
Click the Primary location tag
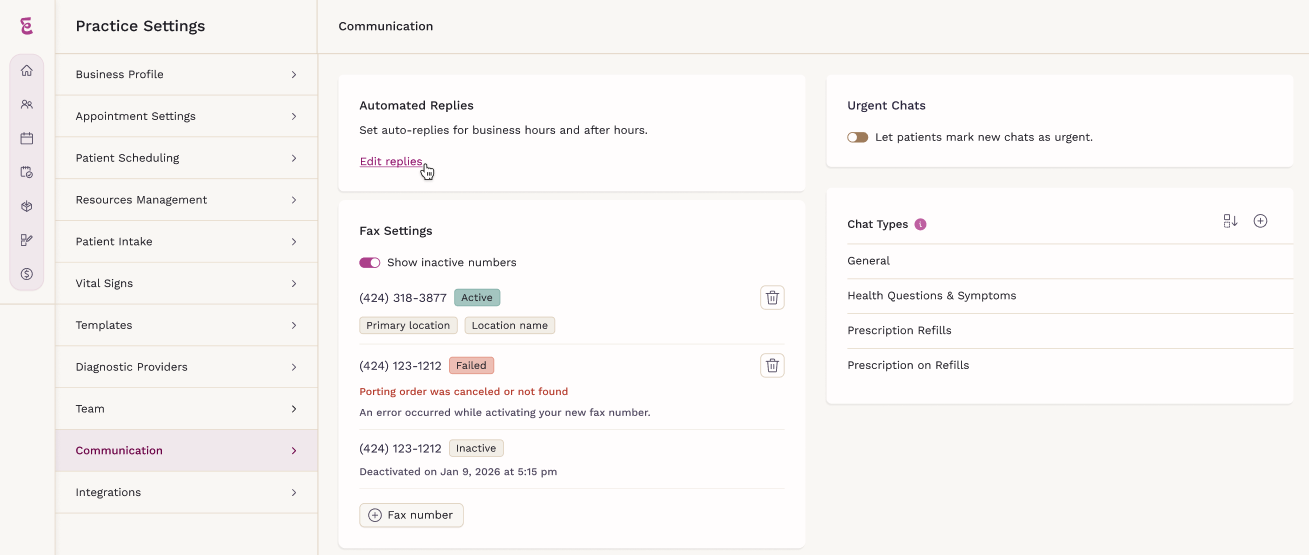408,325
